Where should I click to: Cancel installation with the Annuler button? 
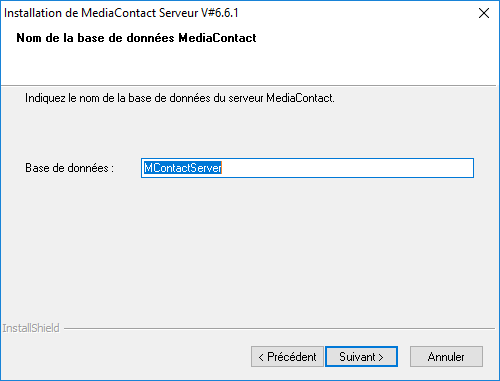pos(446,357)
